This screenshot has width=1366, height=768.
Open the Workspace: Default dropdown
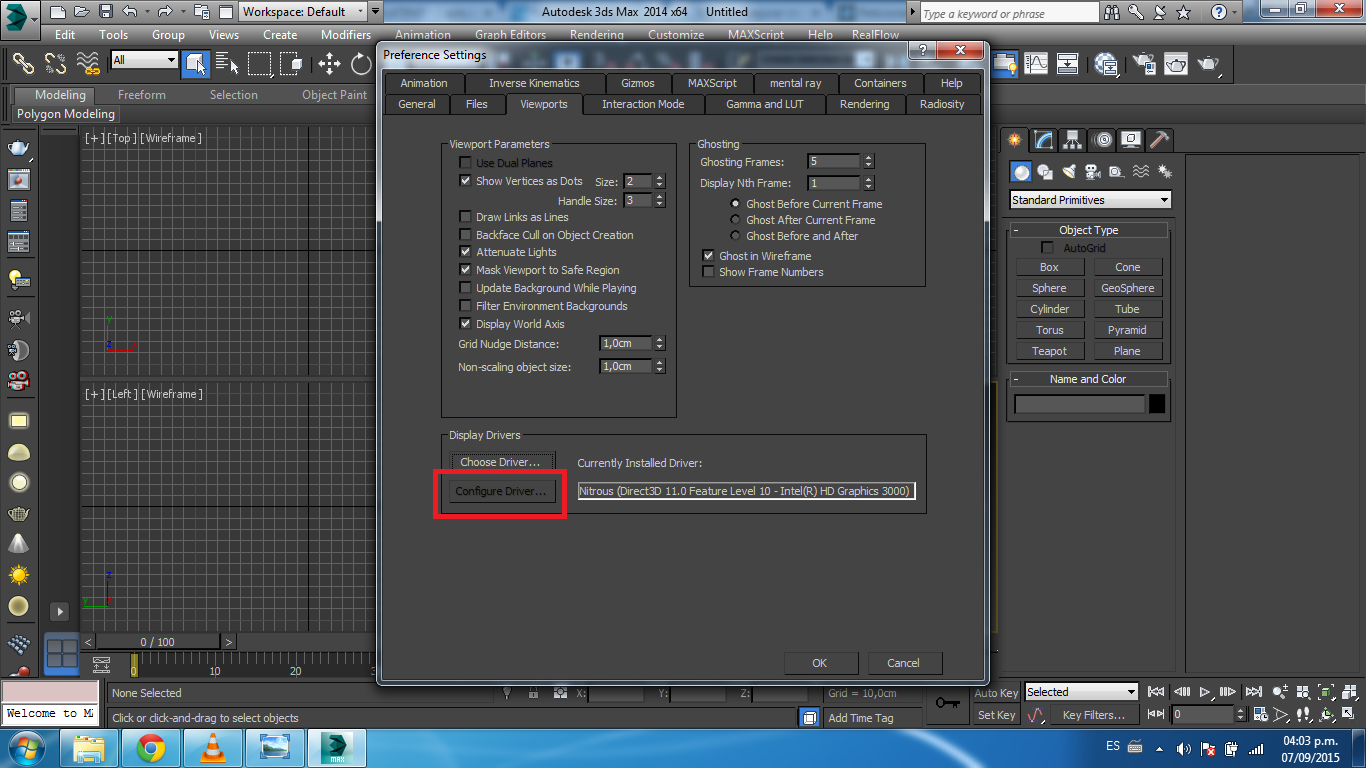pyautogui.click(x=303, y=12)
